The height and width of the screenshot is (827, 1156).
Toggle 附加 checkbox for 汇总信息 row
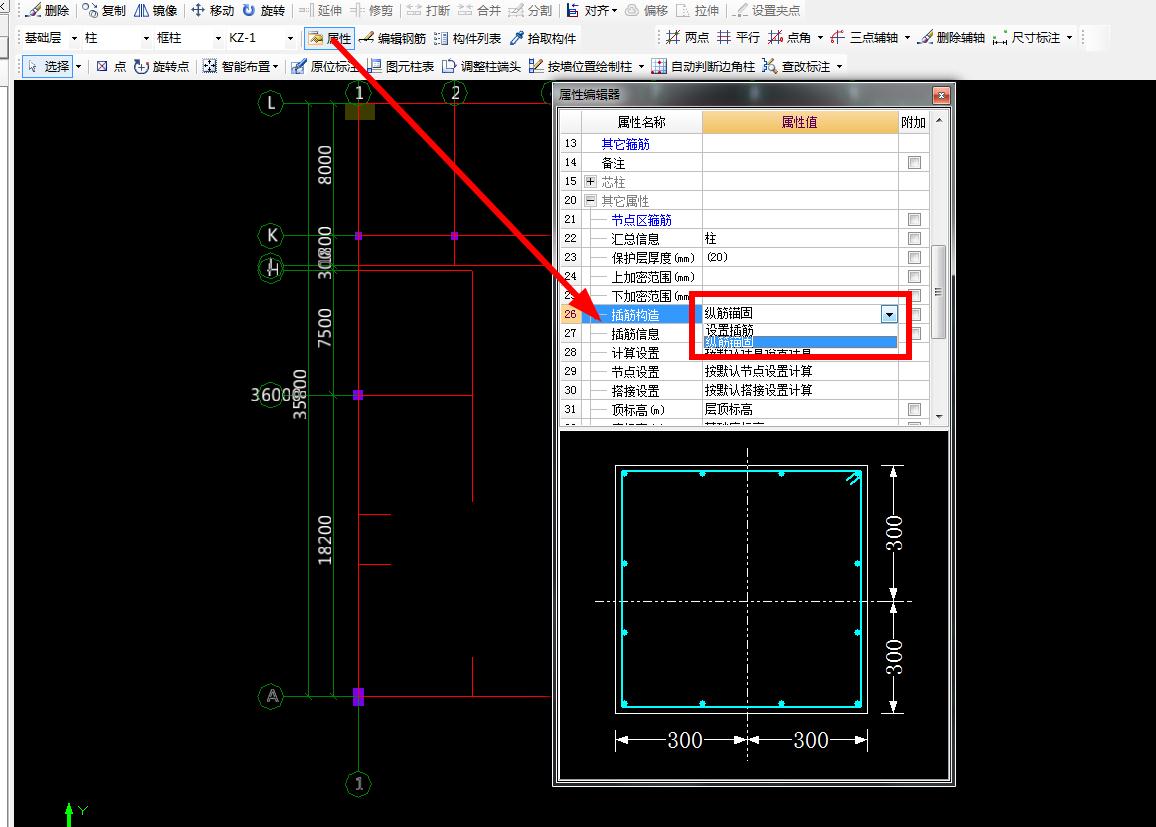[914, 238]
